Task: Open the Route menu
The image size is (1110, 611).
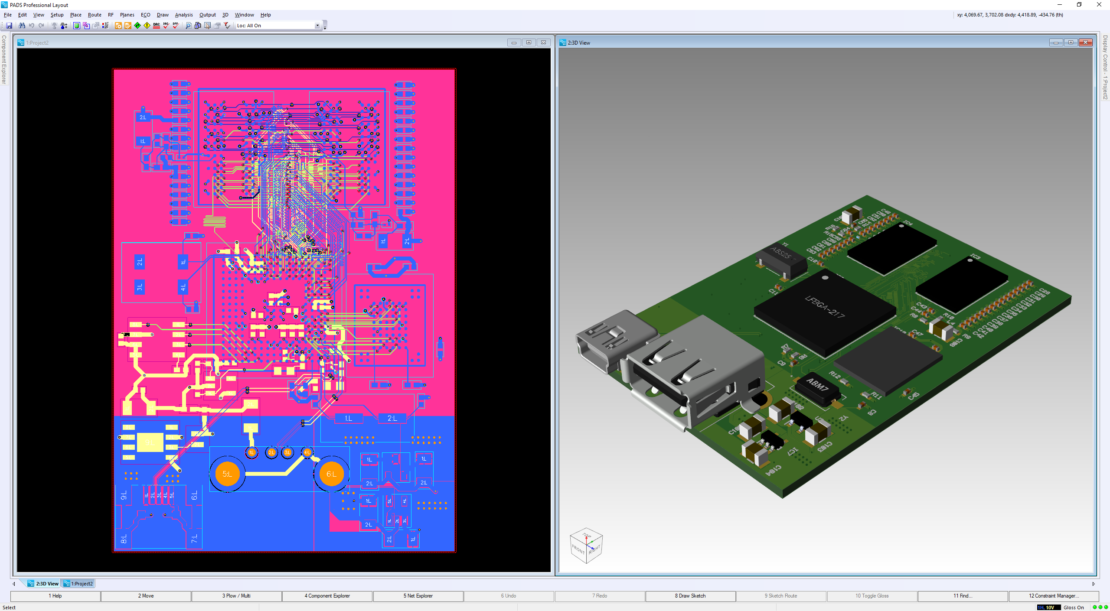Action: tap(94, 15)
